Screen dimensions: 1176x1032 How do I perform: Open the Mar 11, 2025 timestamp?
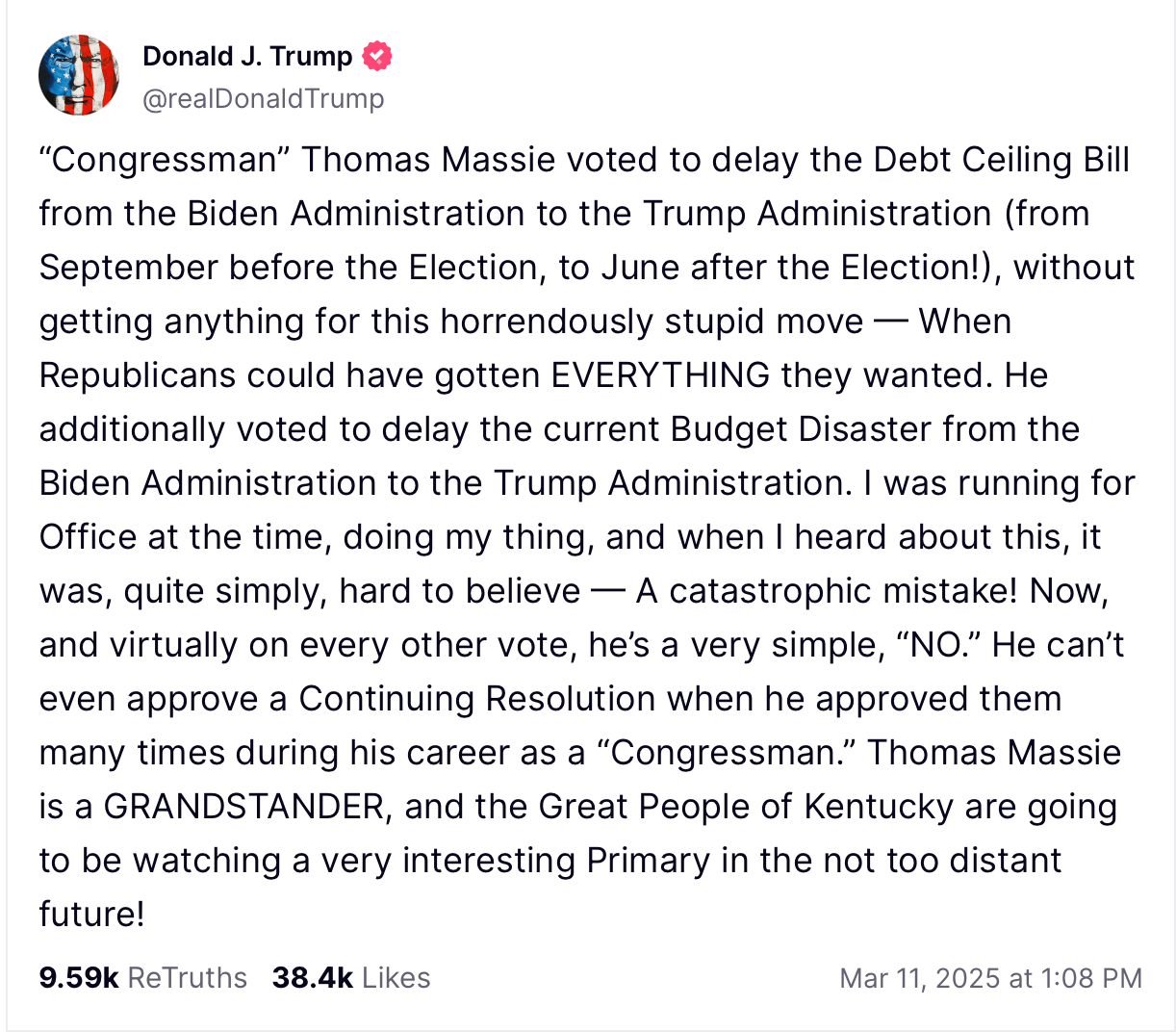click(920, 979)
